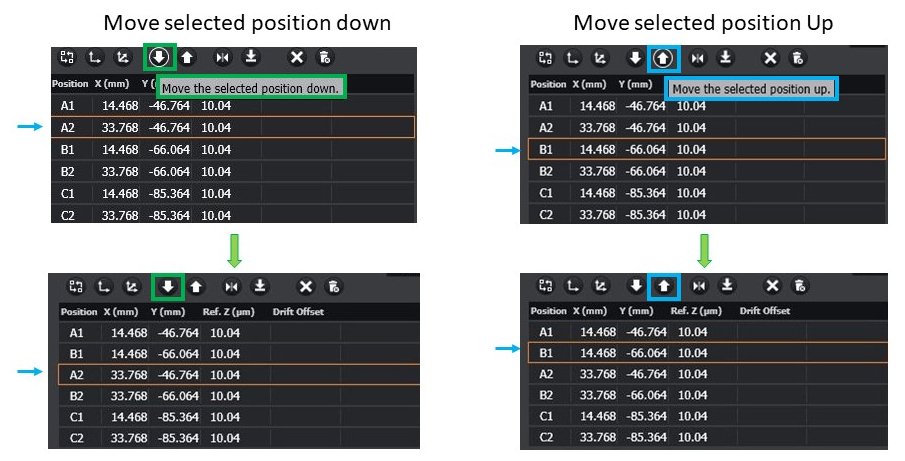Click the X remove icon in the bottom-right toolbar
Image resolution: width=905 pixels, height=461 pixels.
click(x=773, y=287)
